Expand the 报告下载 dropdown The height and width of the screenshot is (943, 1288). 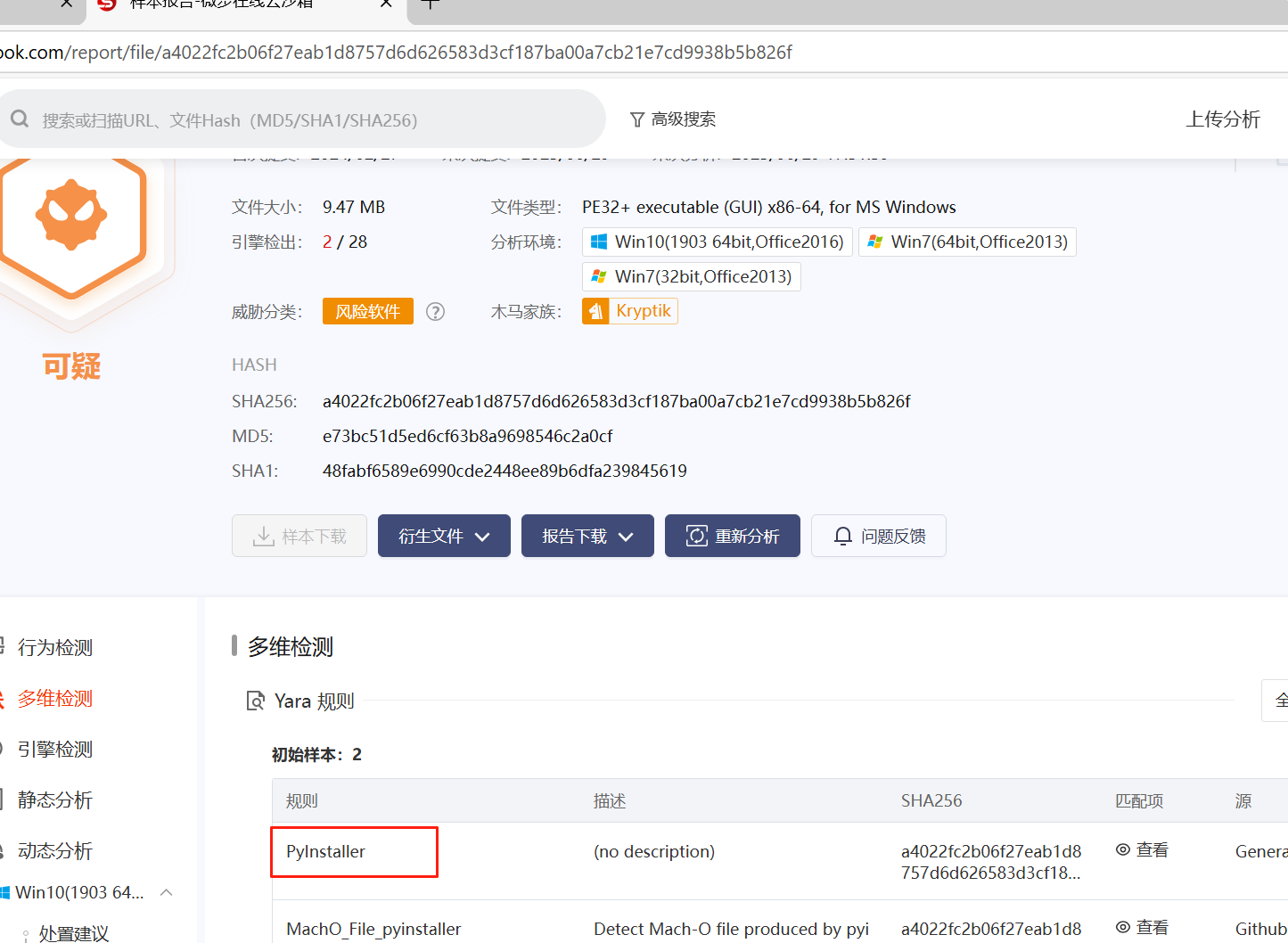click(587, 536)
